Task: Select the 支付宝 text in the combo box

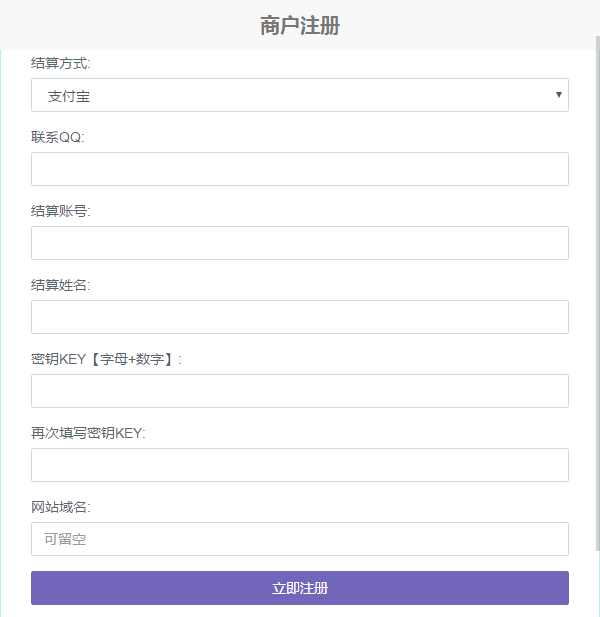Action: [x=69, y=96]
